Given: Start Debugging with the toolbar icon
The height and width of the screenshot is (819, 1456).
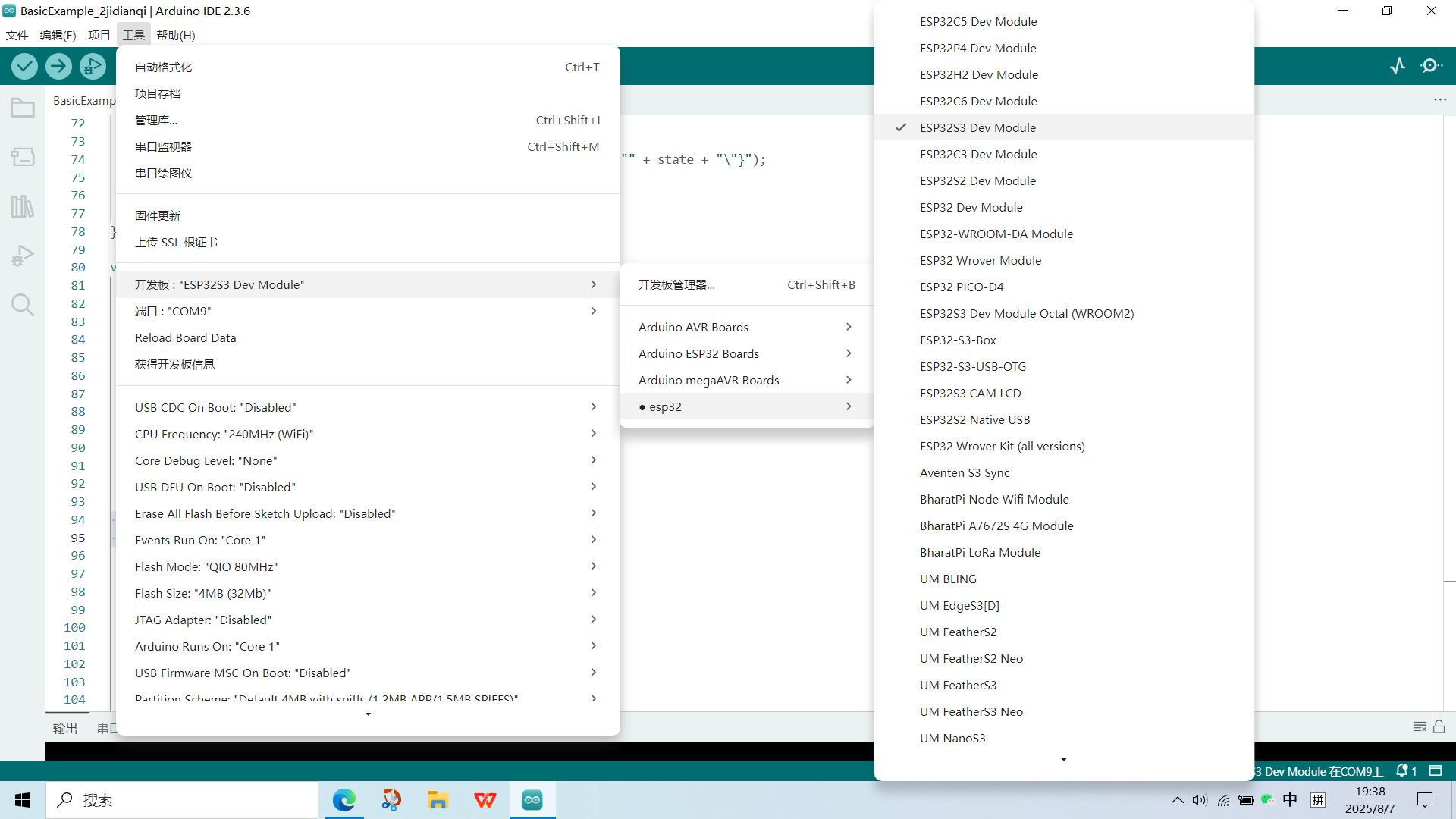Looking at the screenshot, I should pyautogui.click(x=93, y=67).
